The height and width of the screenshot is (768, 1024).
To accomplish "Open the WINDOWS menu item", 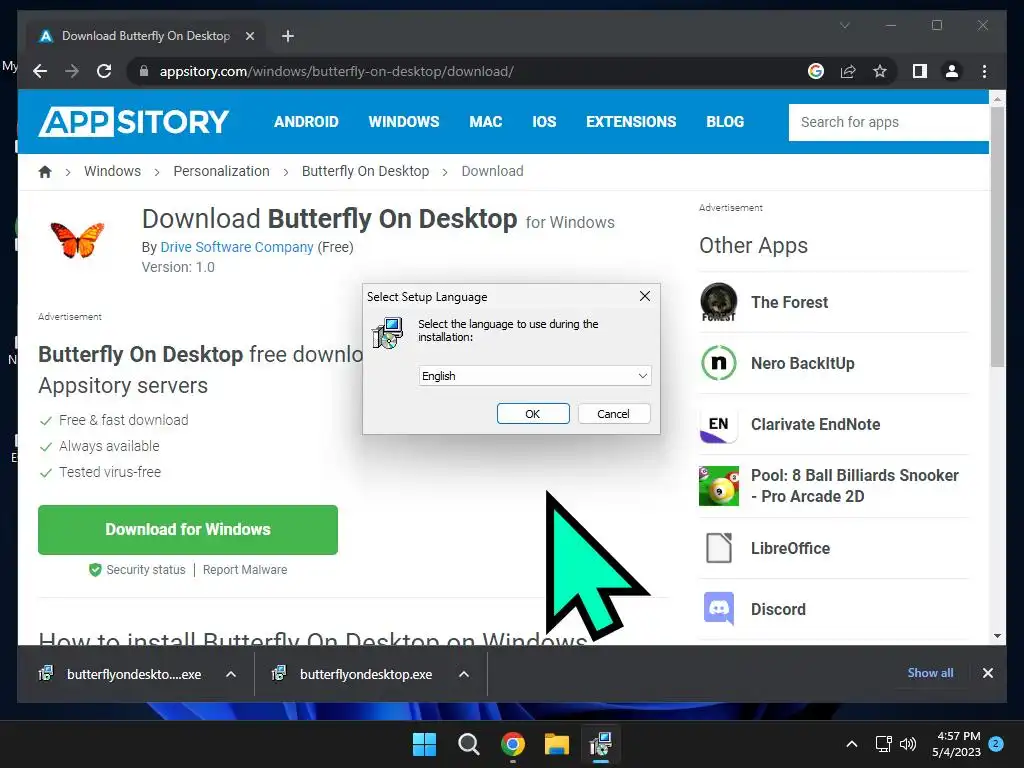I will tap(404, 121).
